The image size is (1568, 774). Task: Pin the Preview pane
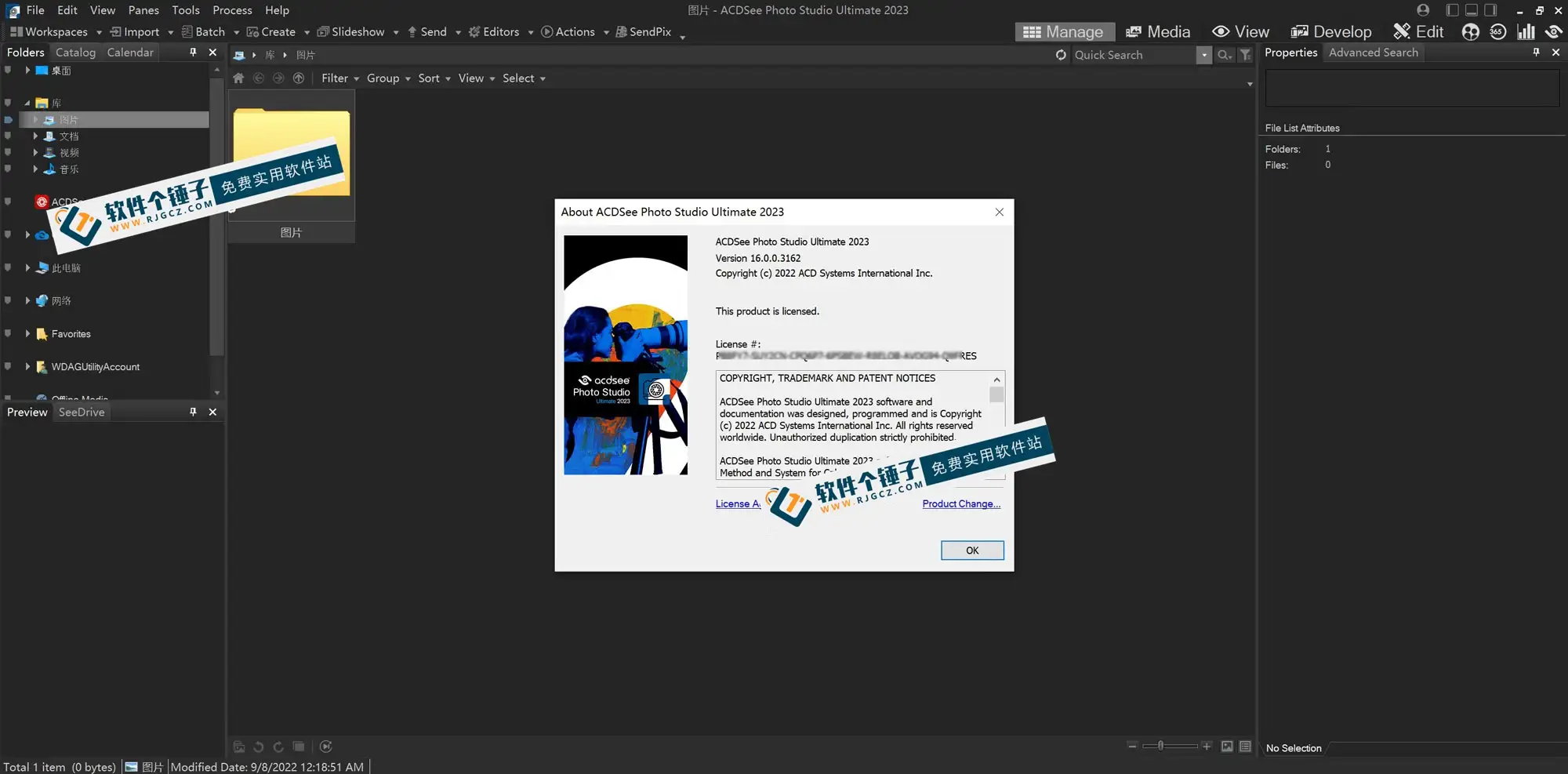[x=193, y=412]
